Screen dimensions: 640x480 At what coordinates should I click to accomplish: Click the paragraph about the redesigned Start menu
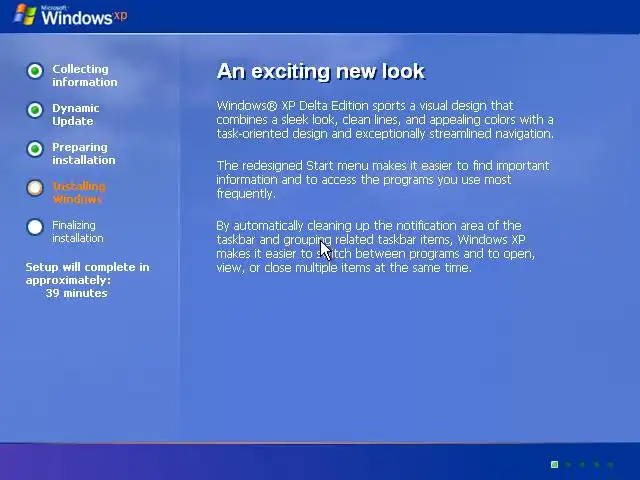coord(383,180)
